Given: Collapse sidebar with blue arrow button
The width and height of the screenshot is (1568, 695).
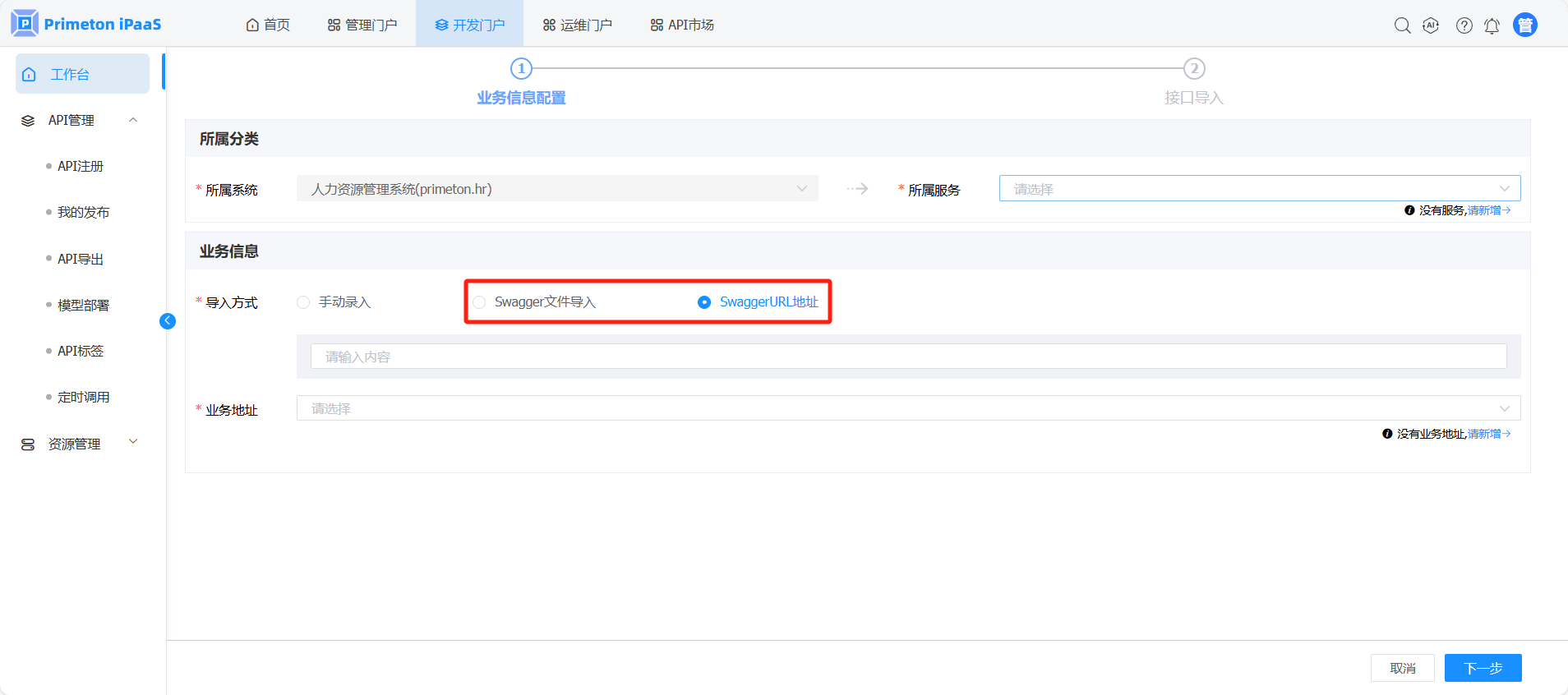Looking at the screenshot, I should [x=168, y=321].
